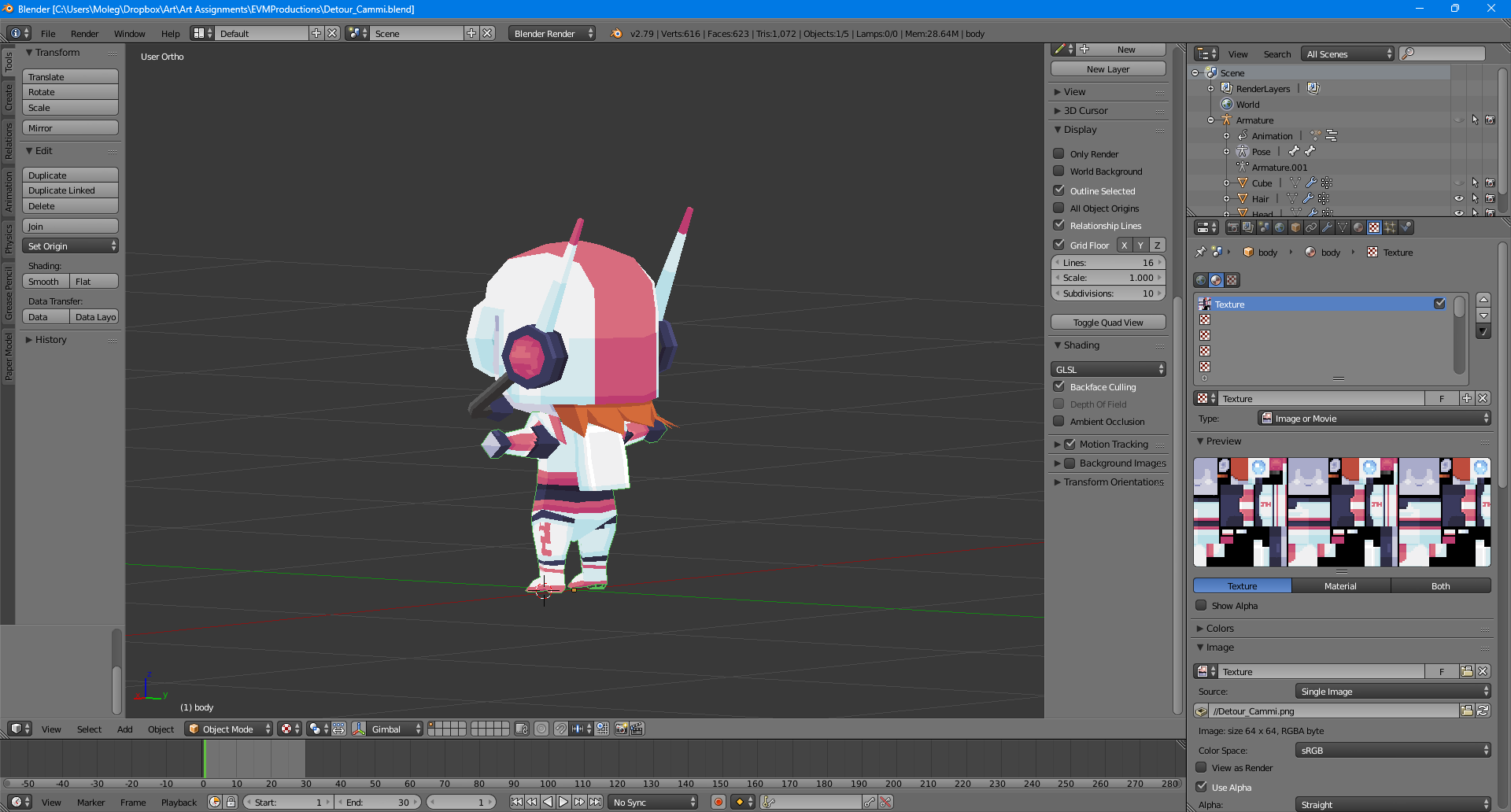Switch to the Create tool shelf tab
Viewport: 1511px width, 812px height.
pyautogui.click(x=8, y=97)
